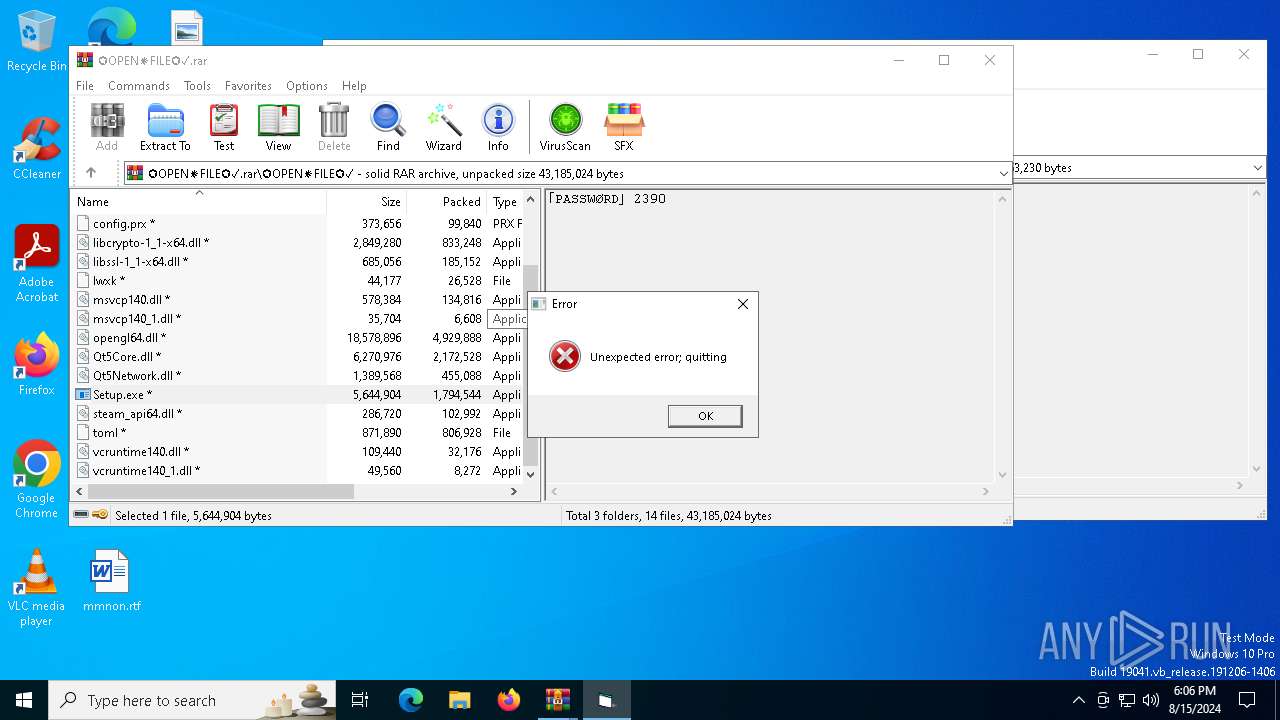Click the volume tray icon
Viewport: 1280px width, 720px height.
[1151, 700]
